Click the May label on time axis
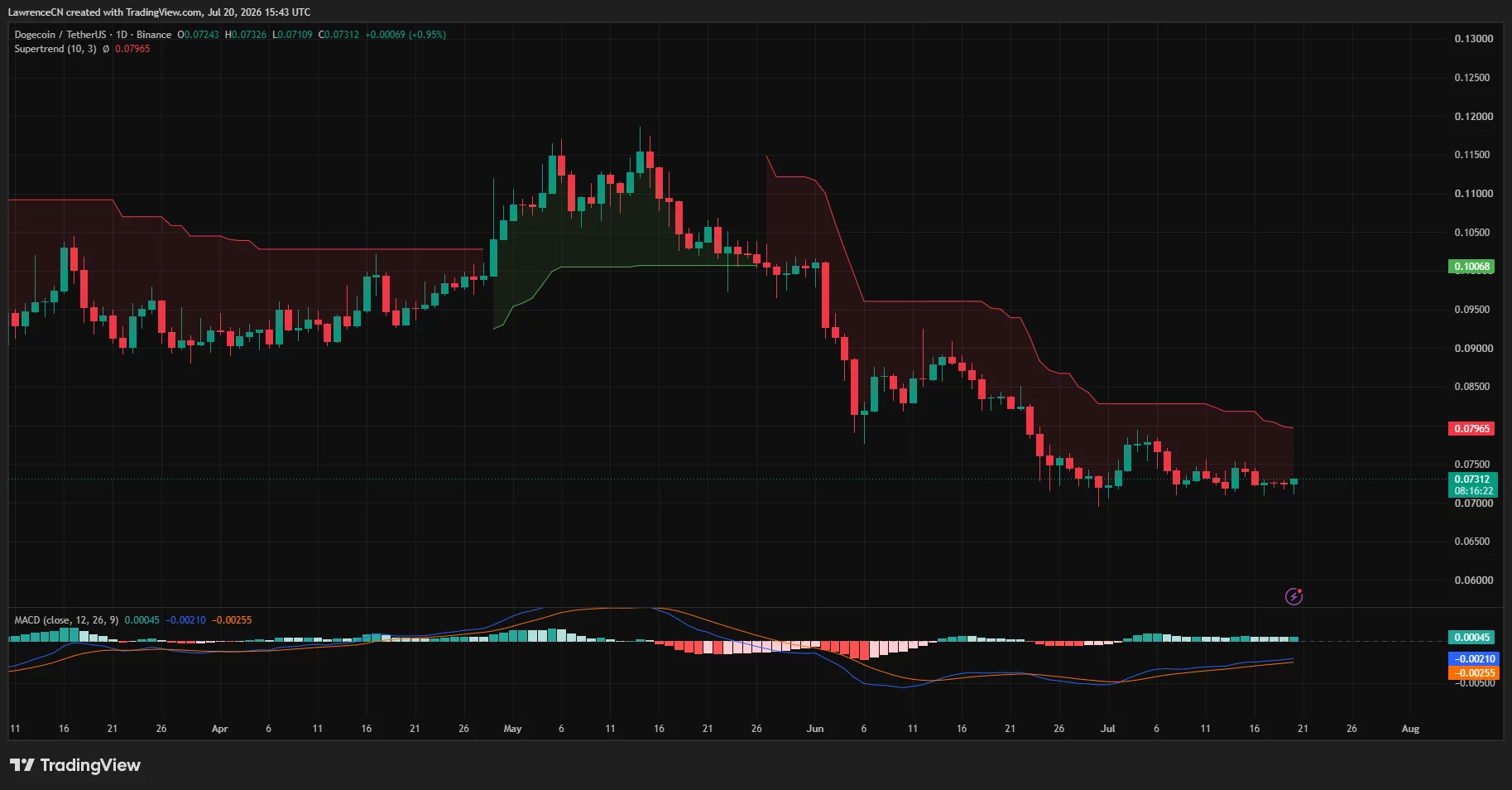 click(512, 729)
